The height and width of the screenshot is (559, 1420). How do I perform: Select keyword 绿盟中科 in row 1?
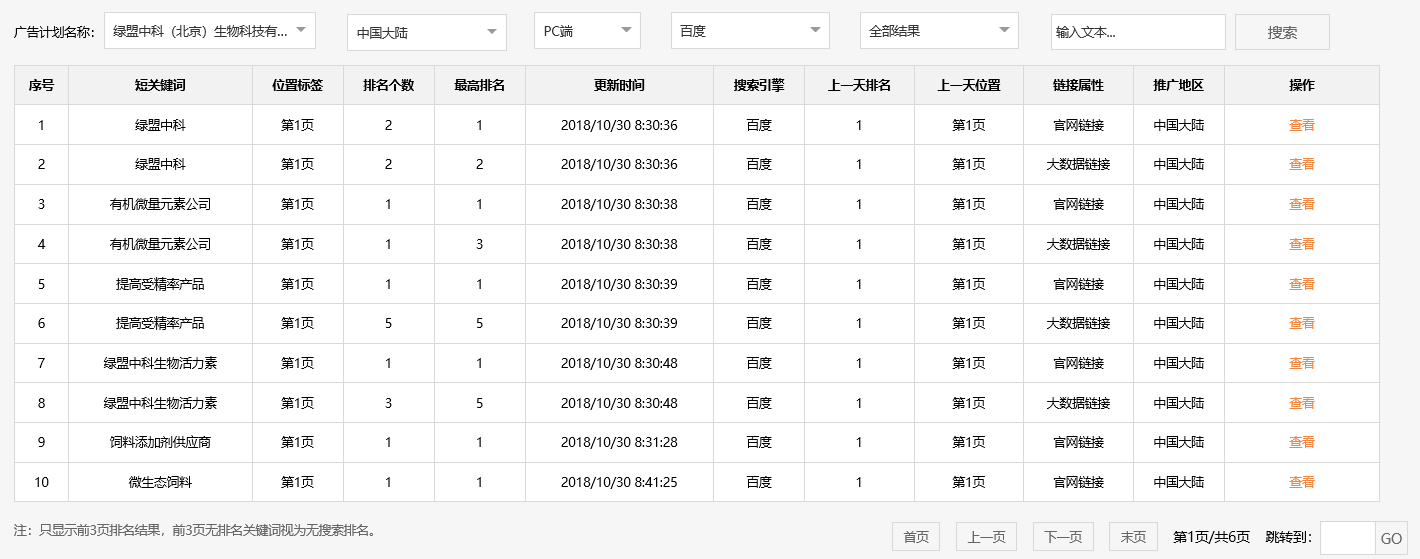[x=160, y=125]
